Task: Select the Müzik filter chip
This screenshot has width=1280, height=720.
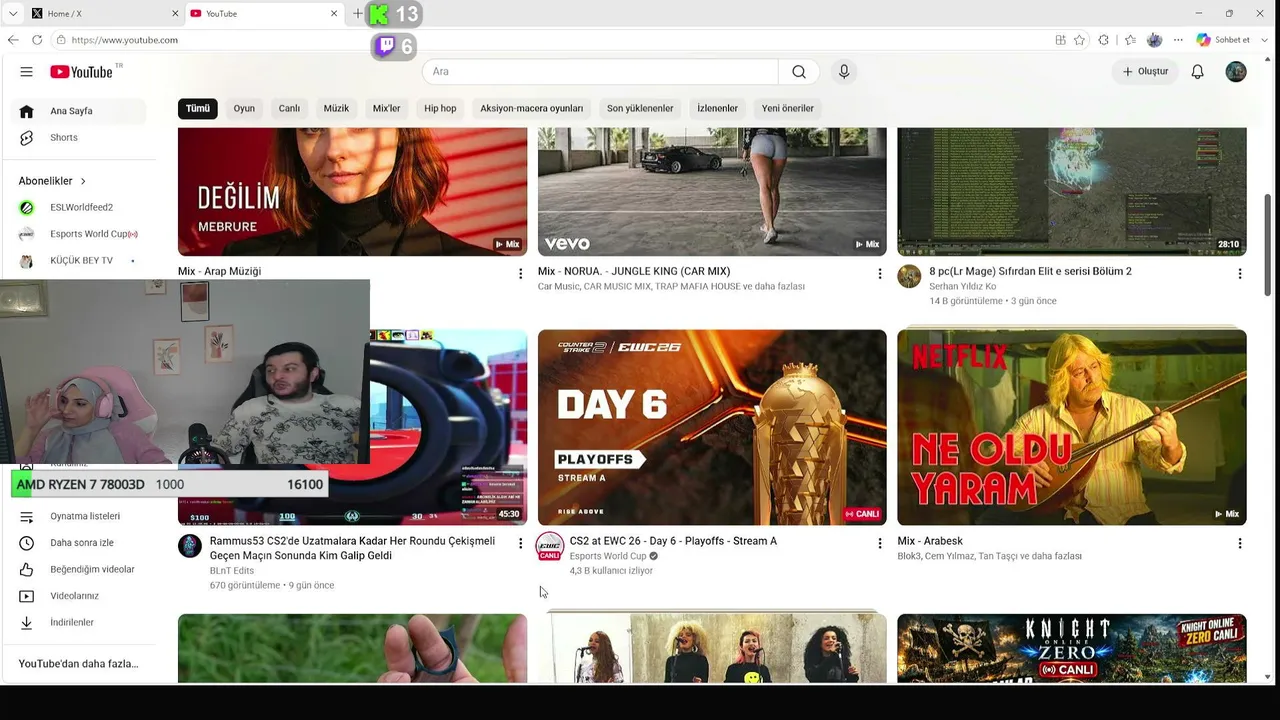Action: 336,108
